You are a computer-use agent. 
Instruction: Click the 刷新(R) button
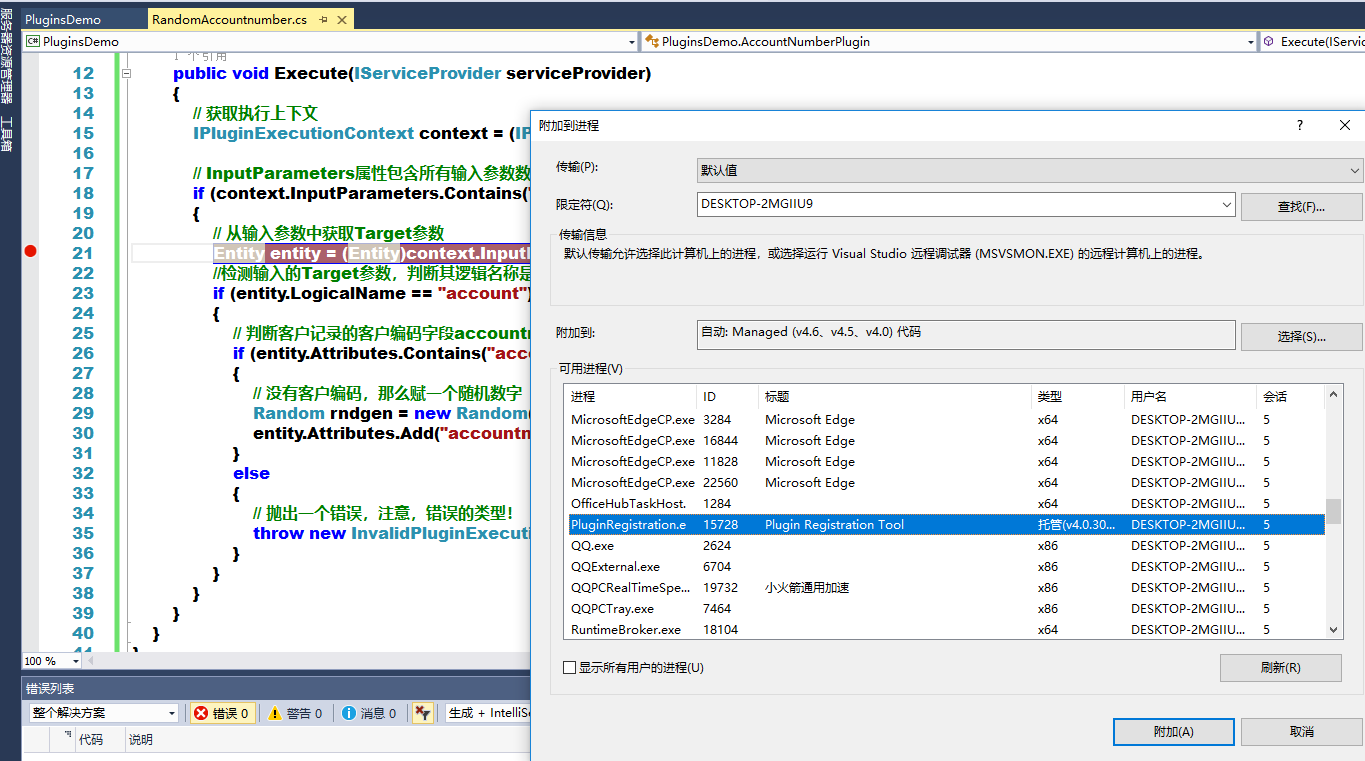click(1281, 668)
